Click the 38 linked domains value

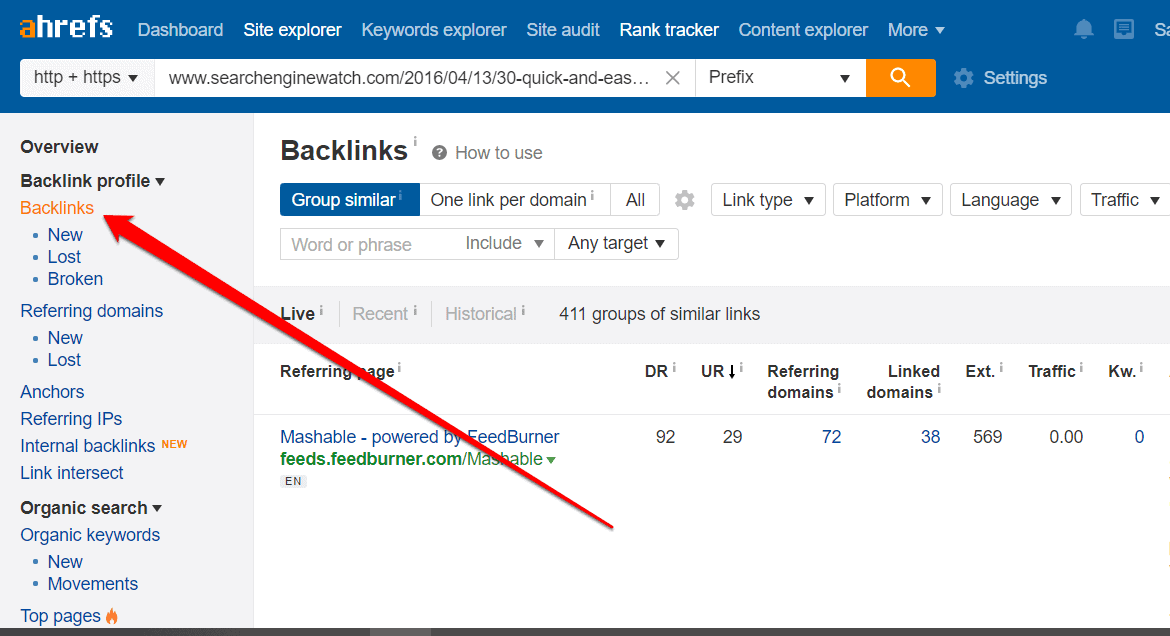tap(930, 437)
